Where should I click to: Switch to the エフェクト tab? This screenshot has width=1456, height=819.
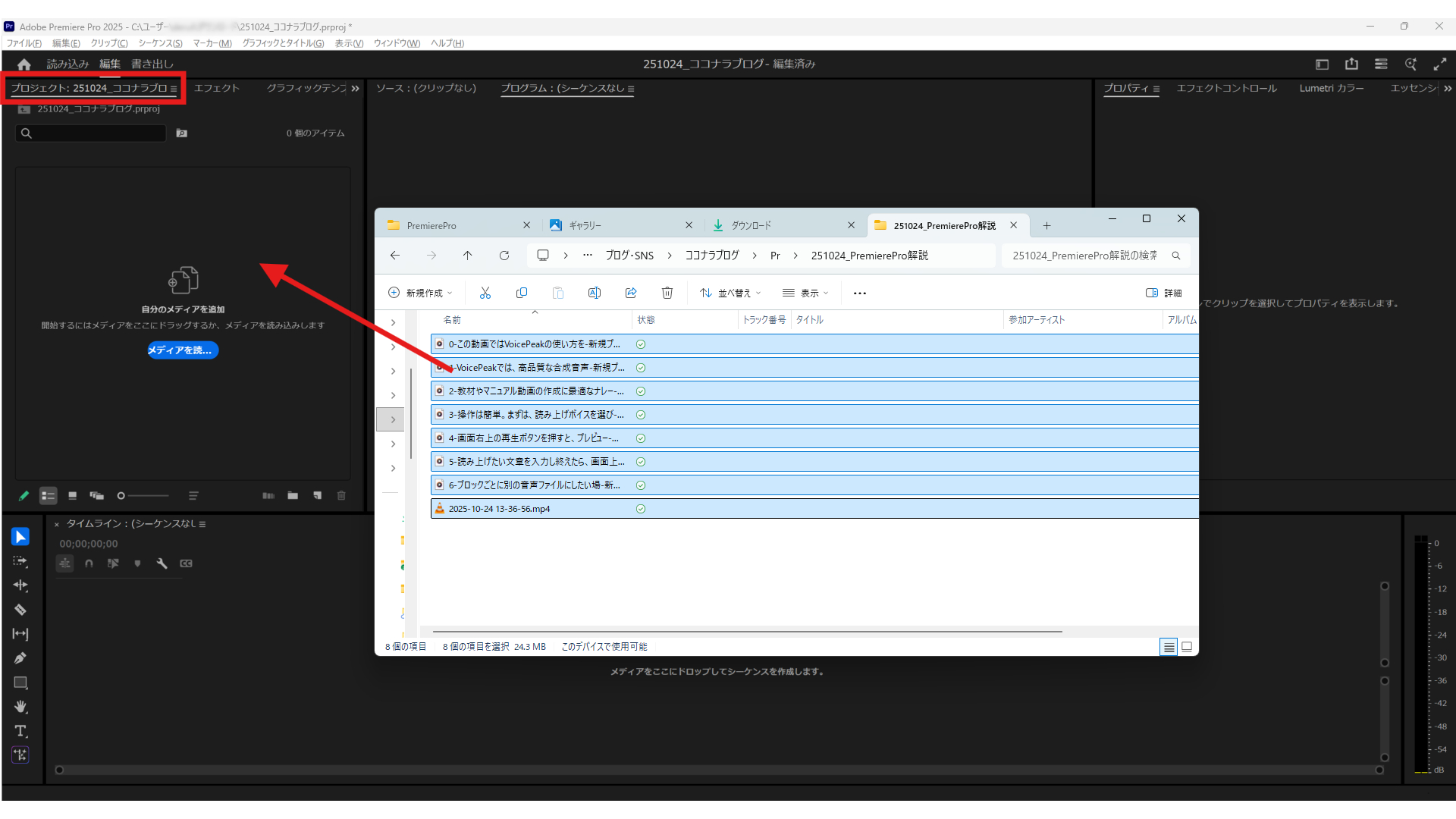pyautogui.click(x=217, y=89)
